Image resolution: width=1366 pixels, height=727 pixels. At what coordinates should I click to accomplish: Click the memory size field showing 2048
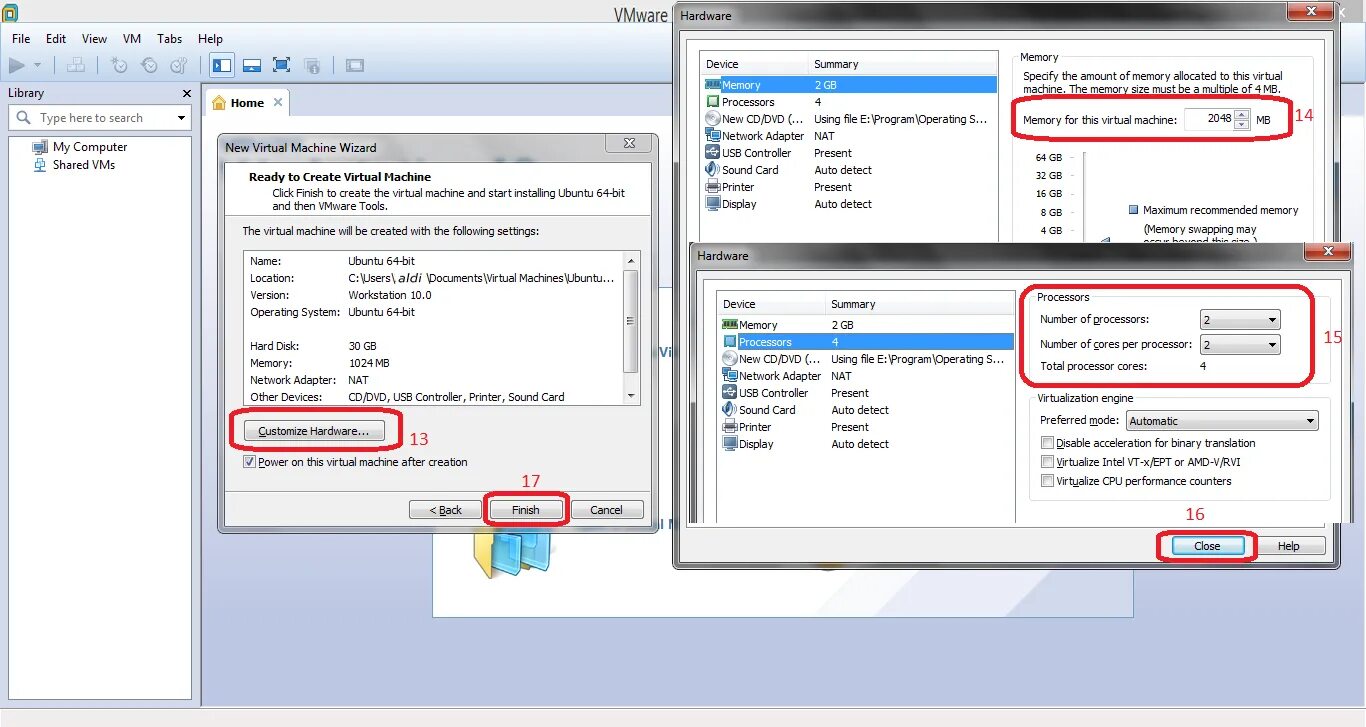(1209, 119)
